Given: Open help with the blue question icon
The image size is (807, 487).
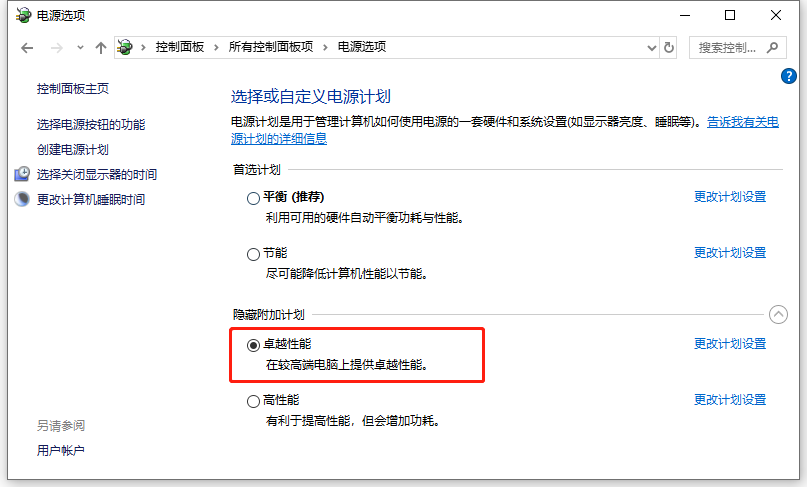Looking at the screenshot, I should pyautogui.click(x=788, y=76).
